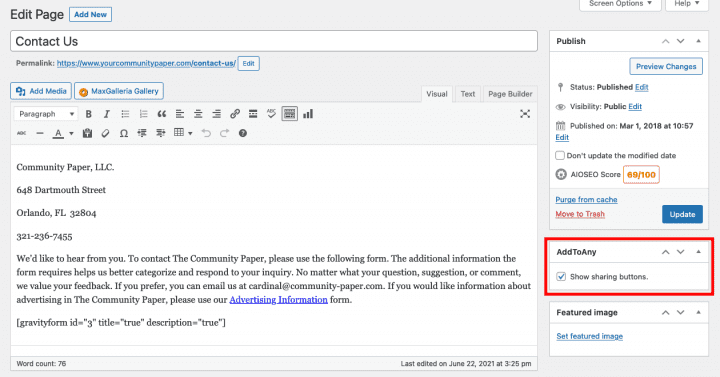The height and width of the screenshot is (377, 720).
Task: Open the table dropdown arrow
Action: tap(190, 134)
